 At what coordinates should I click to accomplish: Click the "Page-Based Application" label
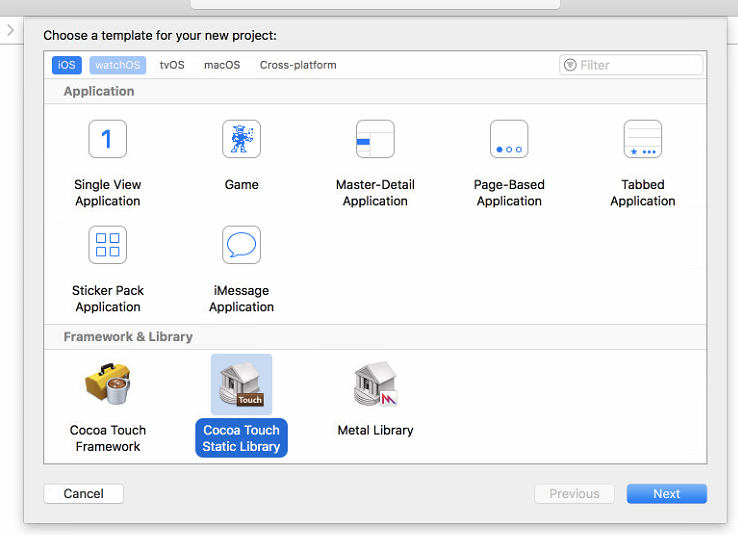click(x=509, y=193)
